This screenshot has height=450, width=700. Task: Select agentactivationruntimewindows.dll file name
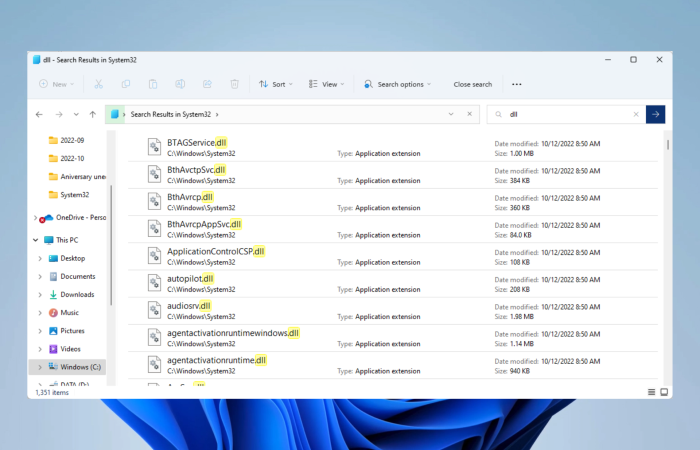click(x=233, y=333)
